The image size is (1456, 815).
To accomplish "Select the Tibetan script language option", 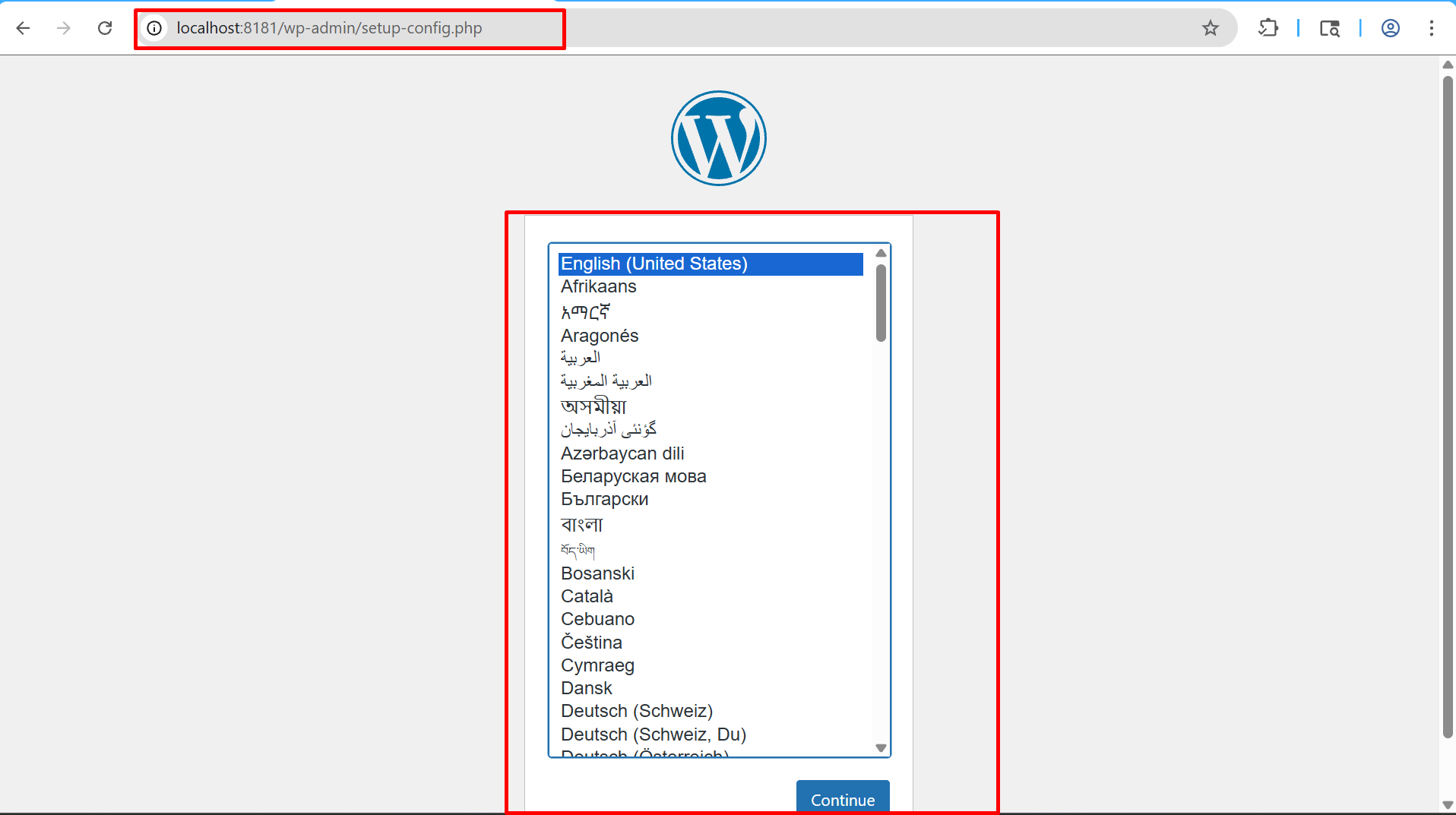I will coord(711,550).
